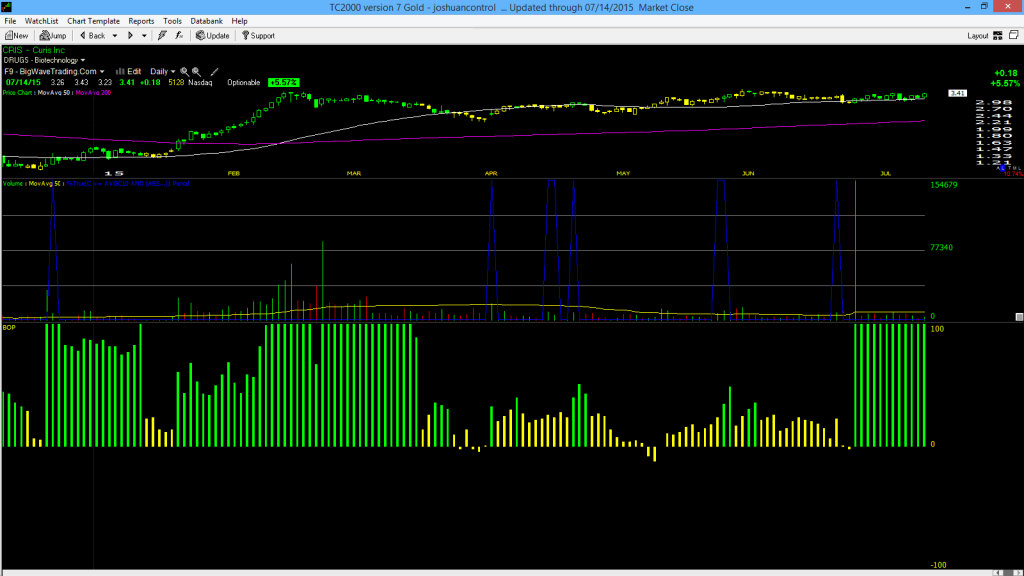Click the cascade windows icon beside Layout
The image size is (1024, 576).
click(1014, 35)
